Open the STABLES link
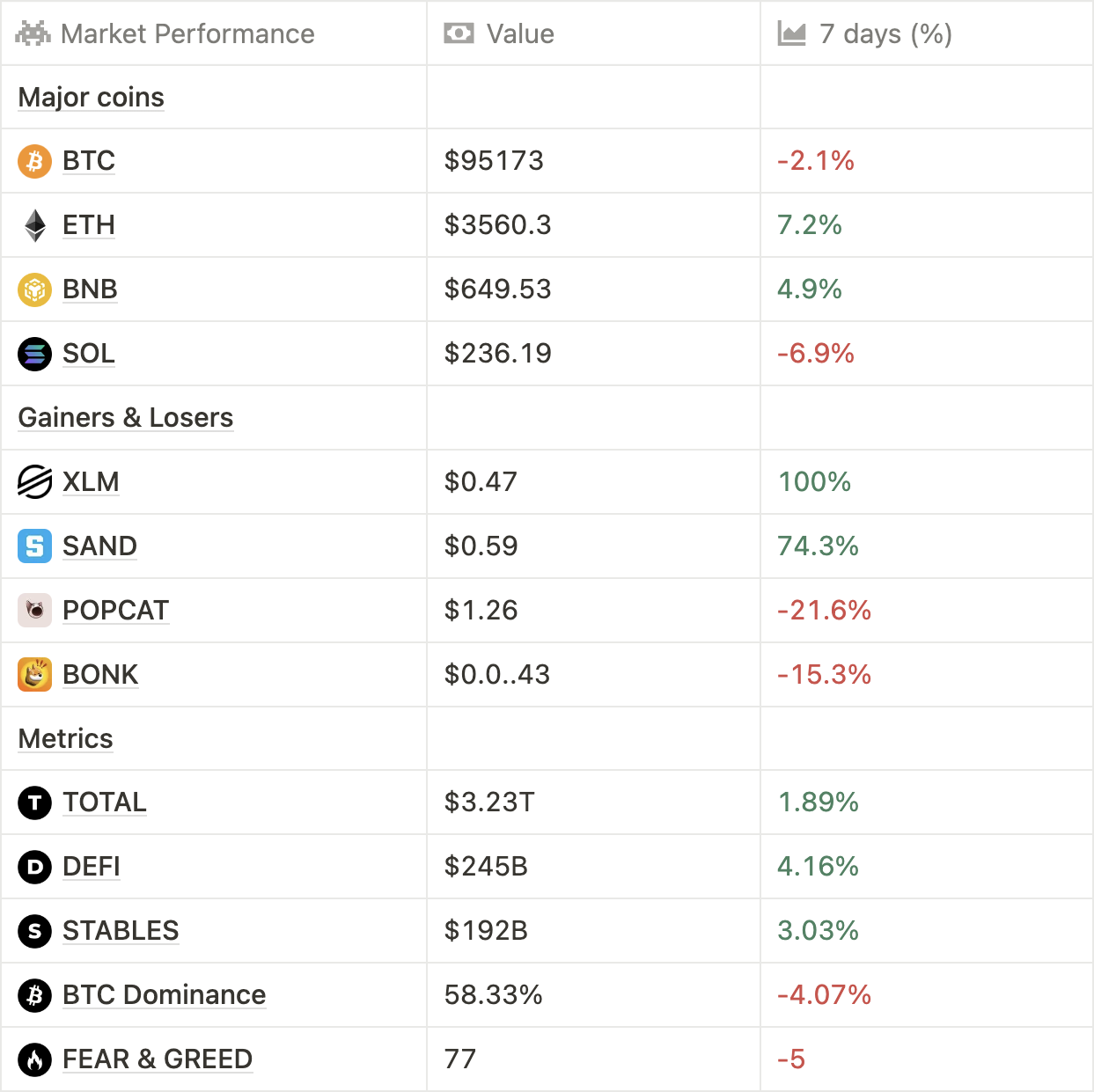This screenshot has width=1094, height=1092. tap(121, 931)
